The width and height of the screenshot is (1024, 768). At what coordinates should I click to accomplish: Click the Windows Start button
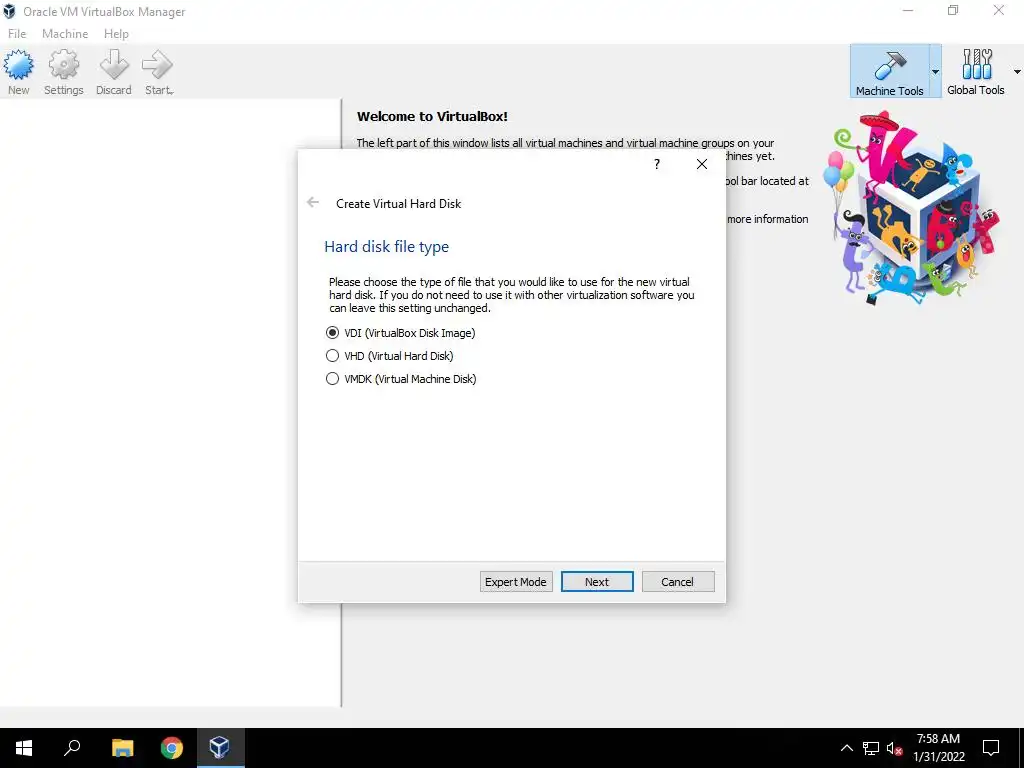click(24, 748)
